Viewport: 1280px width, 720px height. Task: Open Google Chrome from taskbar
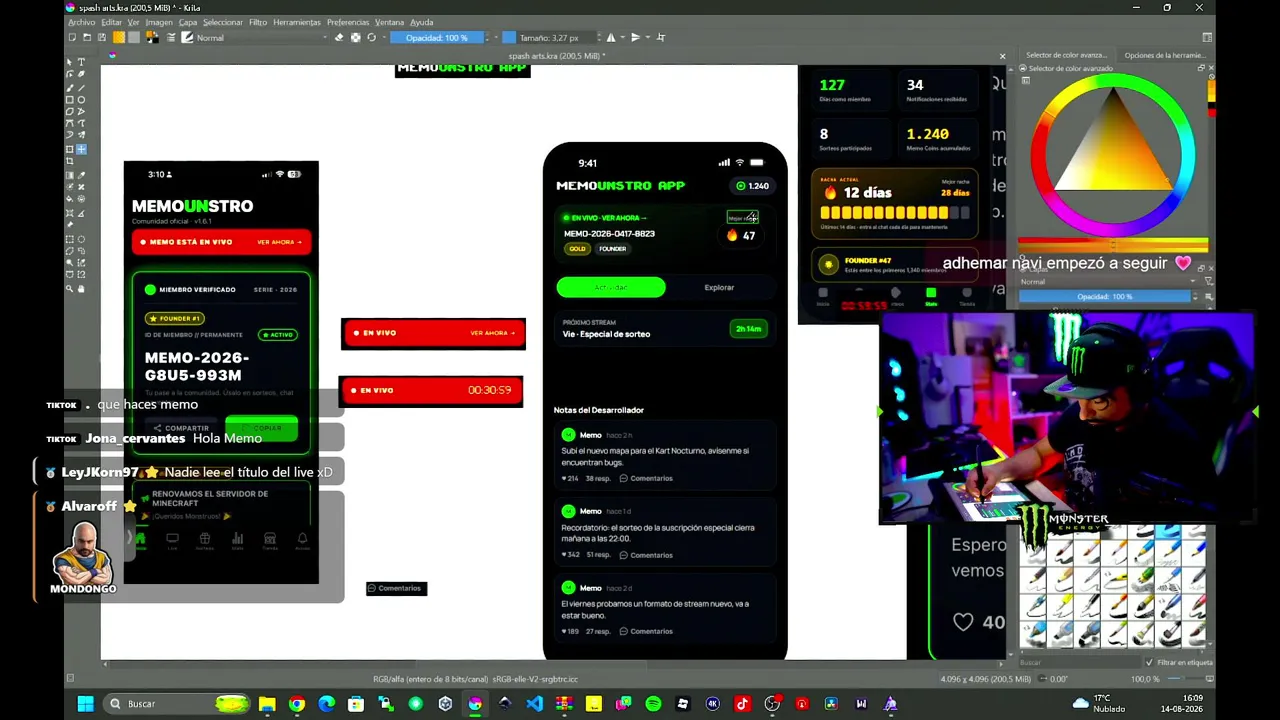(297, 704)
